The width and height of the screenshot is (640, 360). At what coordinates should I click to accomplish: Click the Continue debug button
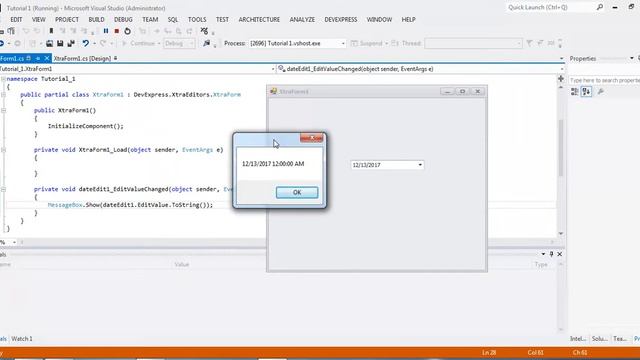(x=139, y=43)
